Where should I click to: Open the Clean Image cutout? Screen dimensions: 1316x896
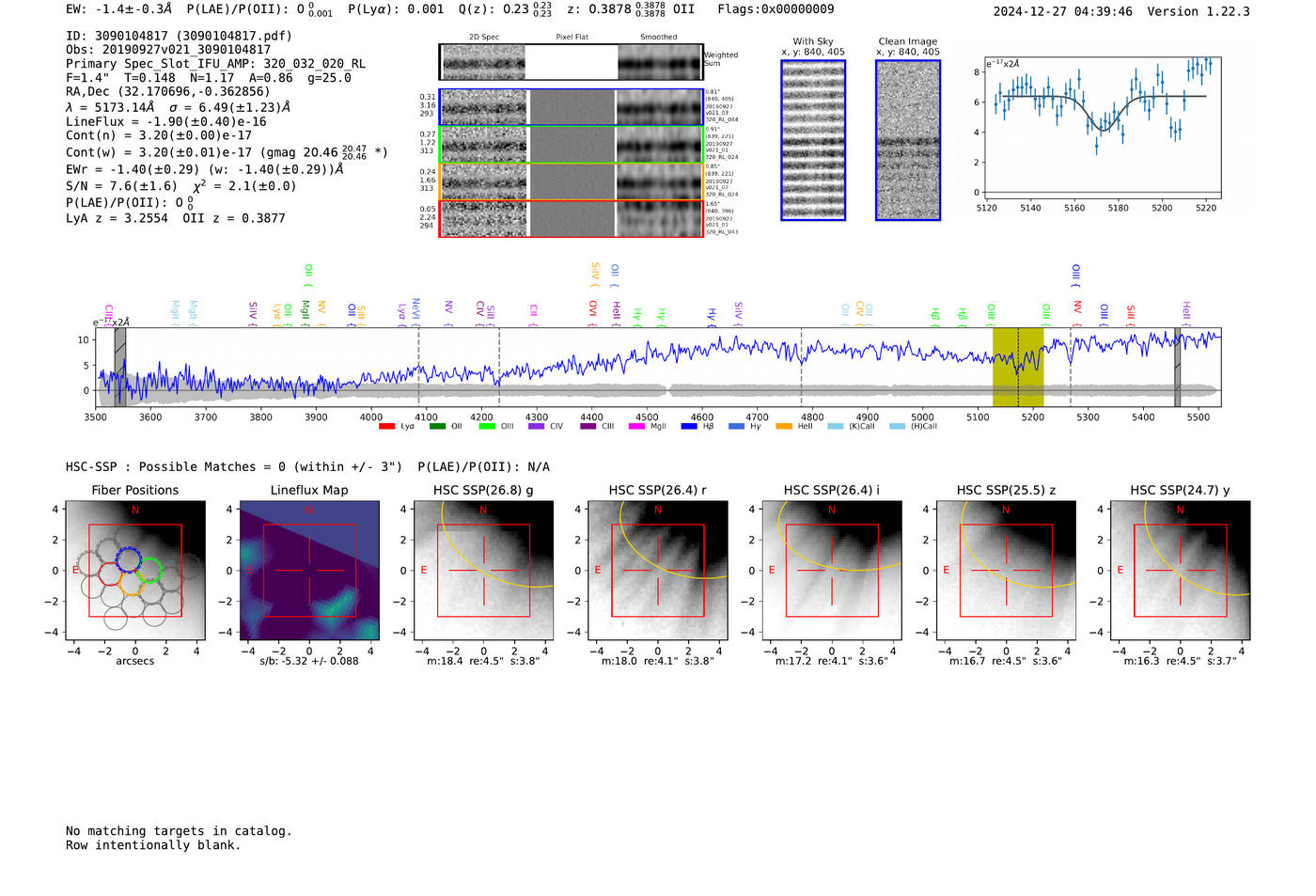click(908, 140)
